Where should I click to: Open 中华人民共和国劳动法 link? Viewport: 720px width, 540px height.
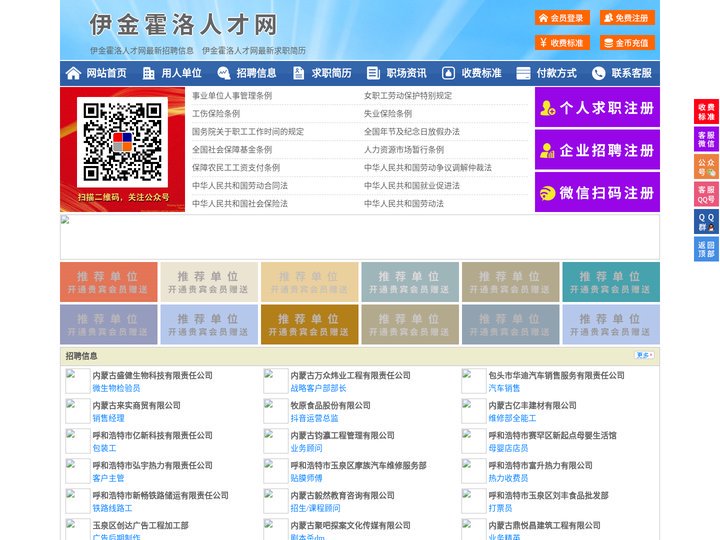coord(404,203)
